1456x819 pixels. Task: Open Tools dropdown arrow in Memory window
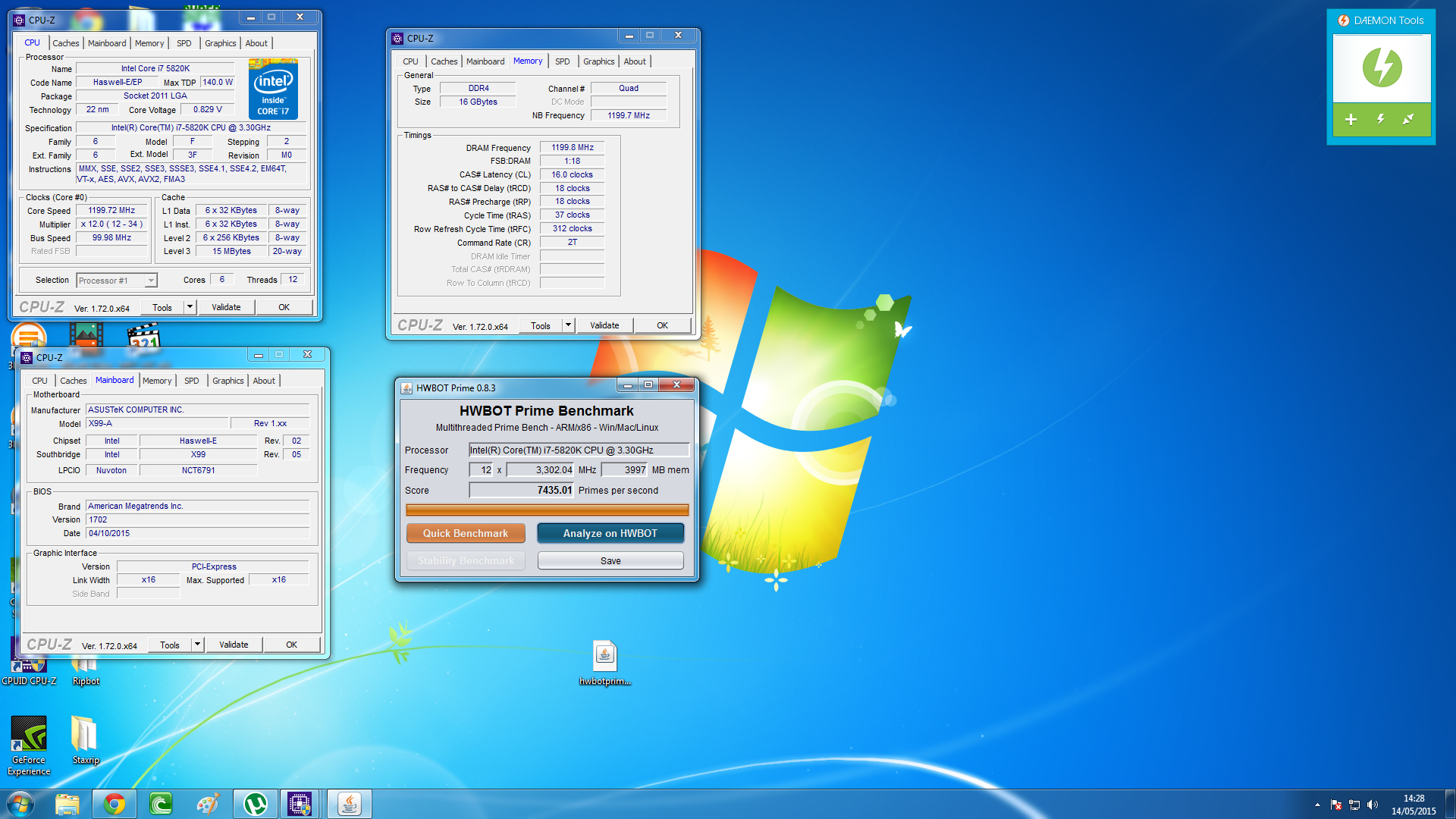pos(568,325)
